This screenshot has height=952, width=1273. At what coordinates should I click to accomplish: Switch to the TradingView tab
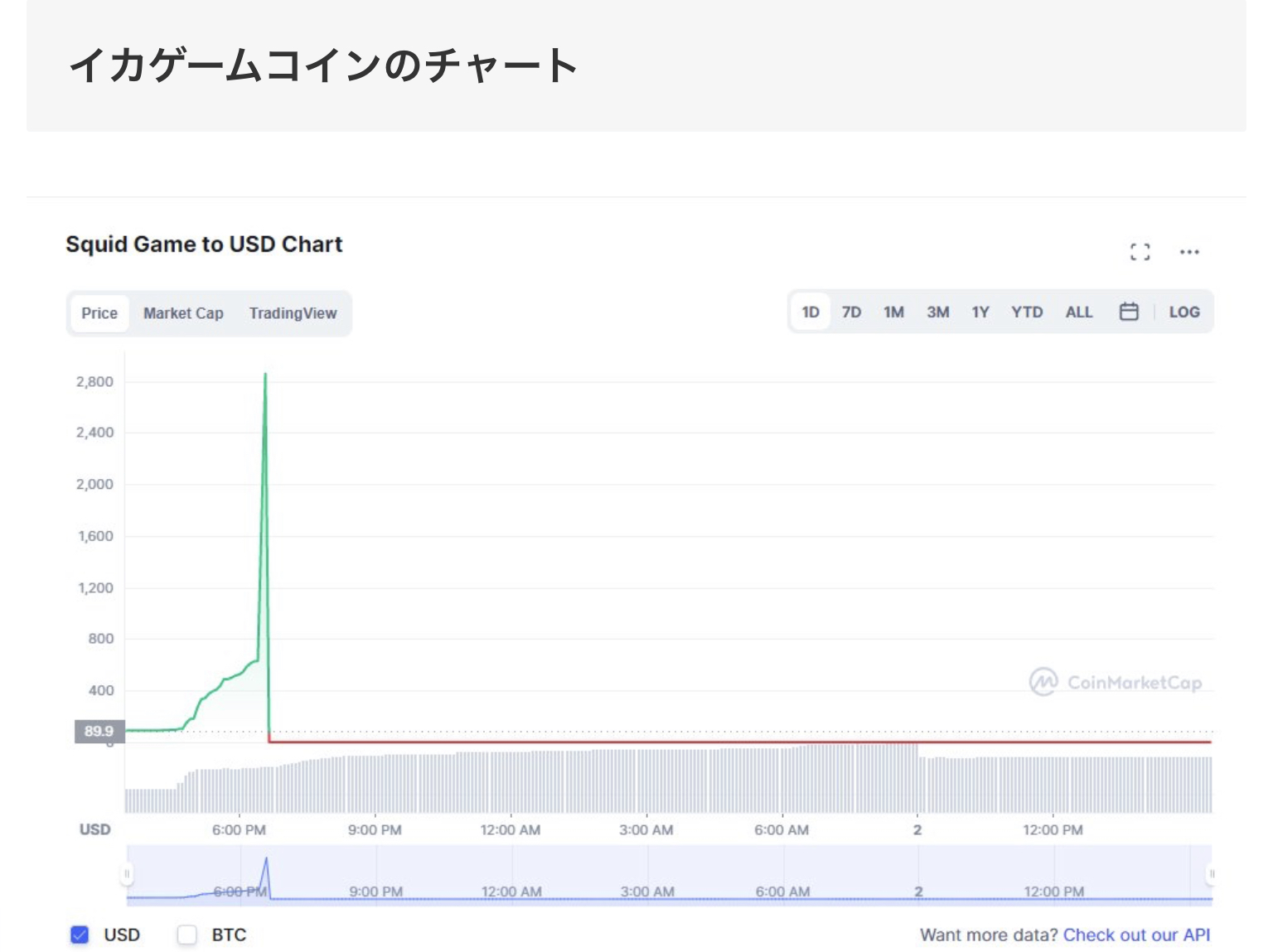click(293, 313)
